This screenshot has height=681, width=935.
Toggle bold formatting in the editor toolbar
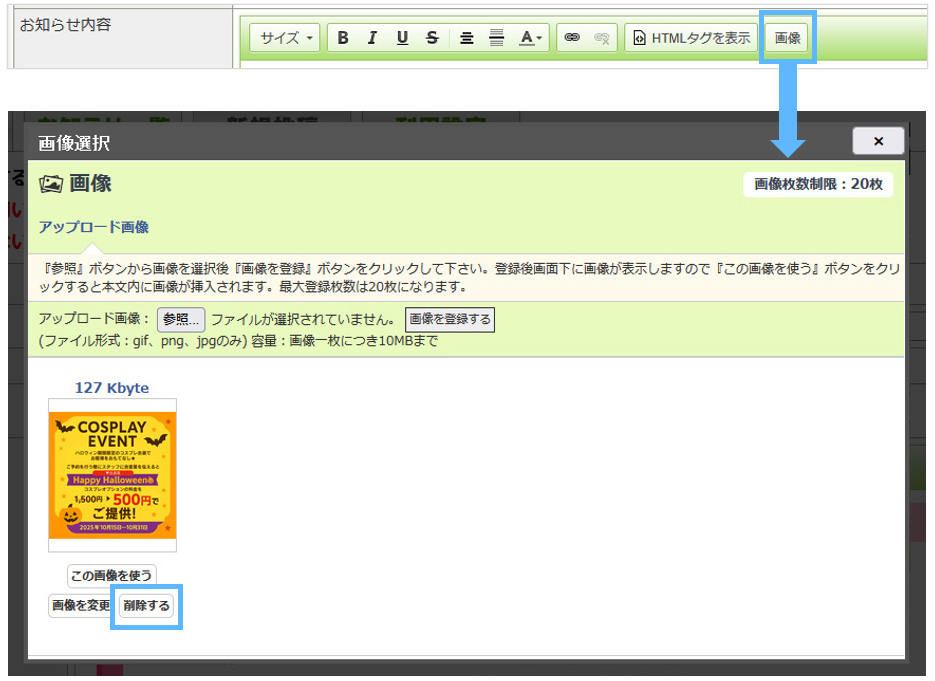pos(343,38)
